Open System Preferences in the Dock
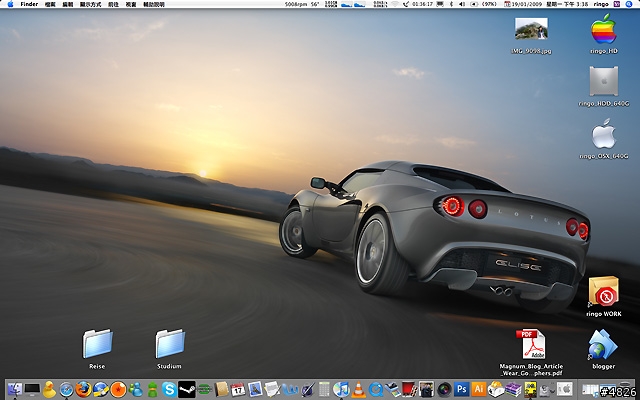The width and height of the screenshot is (640, 400). (565, 389)
